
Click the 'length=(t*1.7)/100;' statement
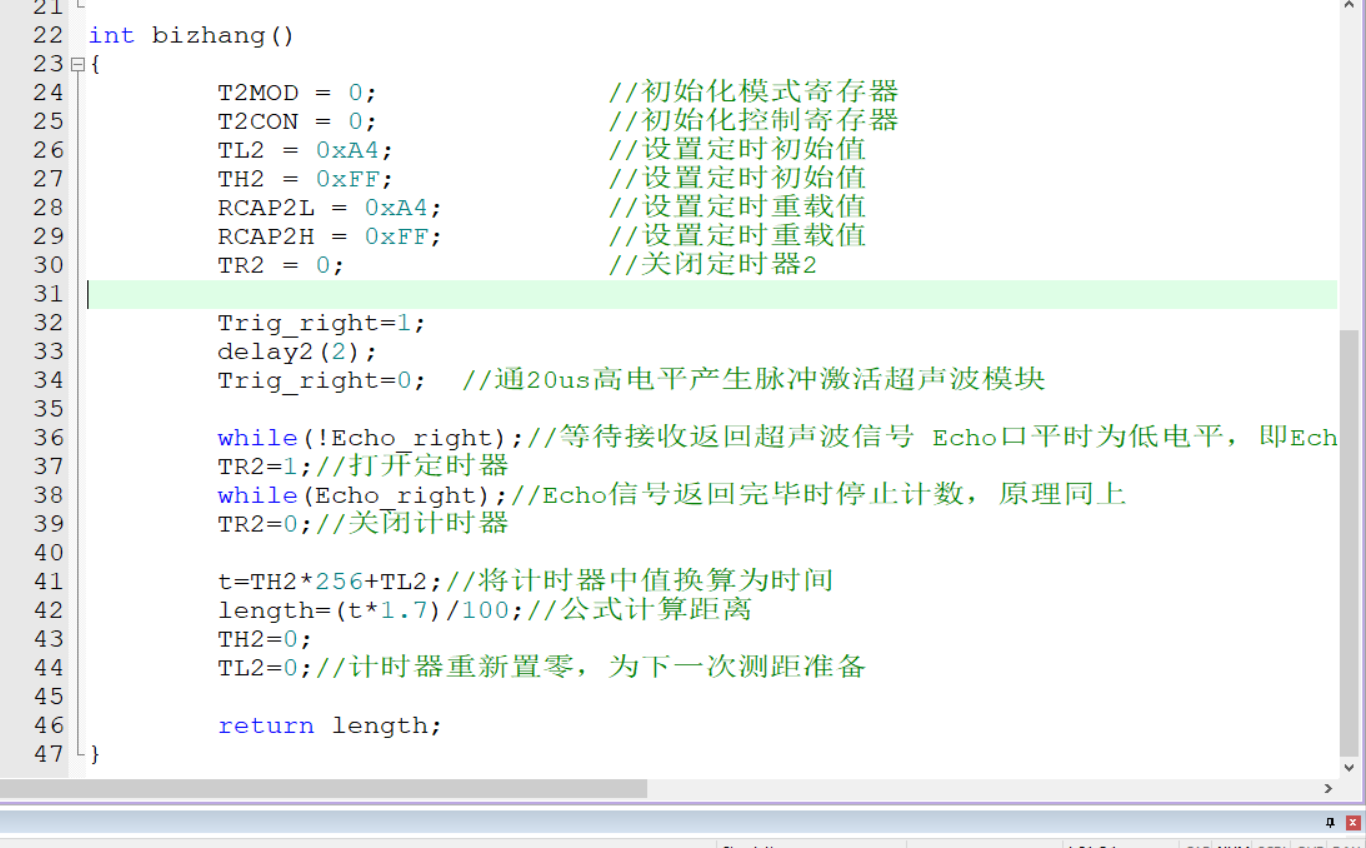tap(371, 611)
